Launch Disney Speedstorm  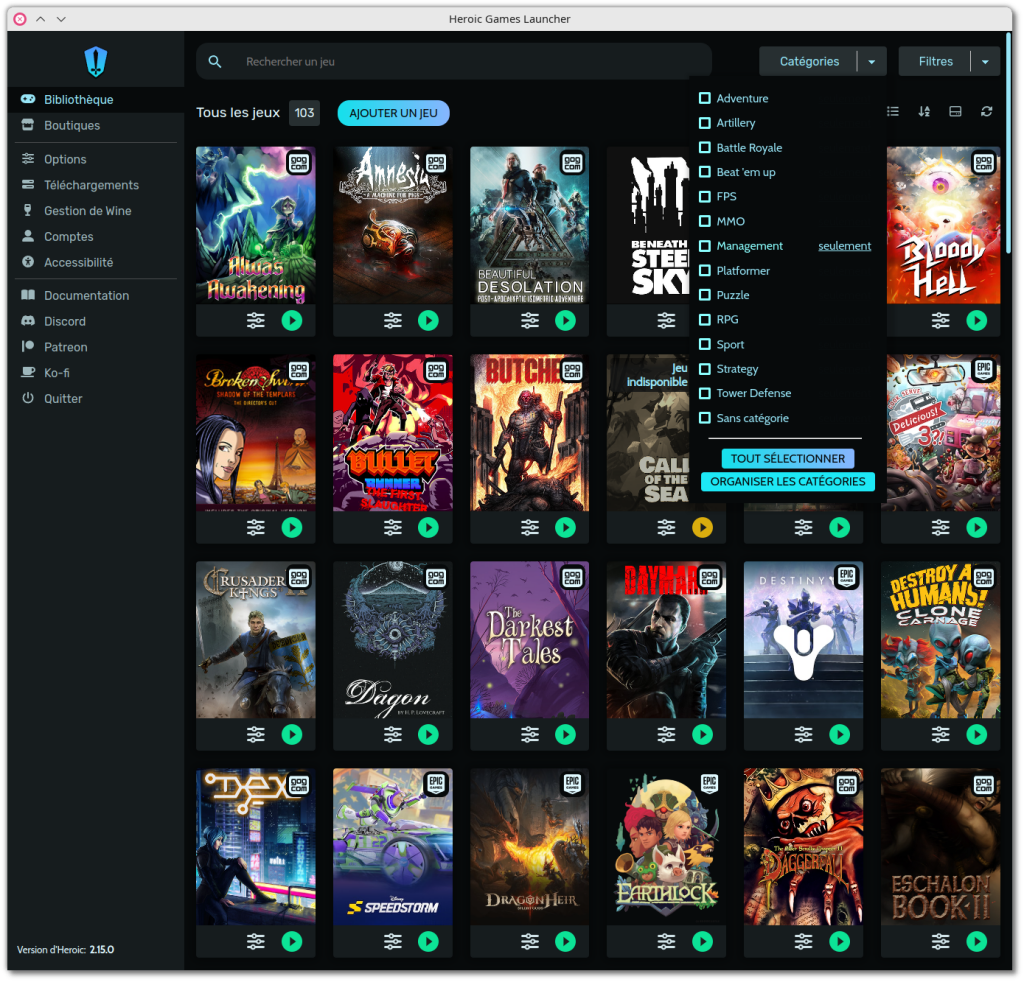tap(428, 942)
